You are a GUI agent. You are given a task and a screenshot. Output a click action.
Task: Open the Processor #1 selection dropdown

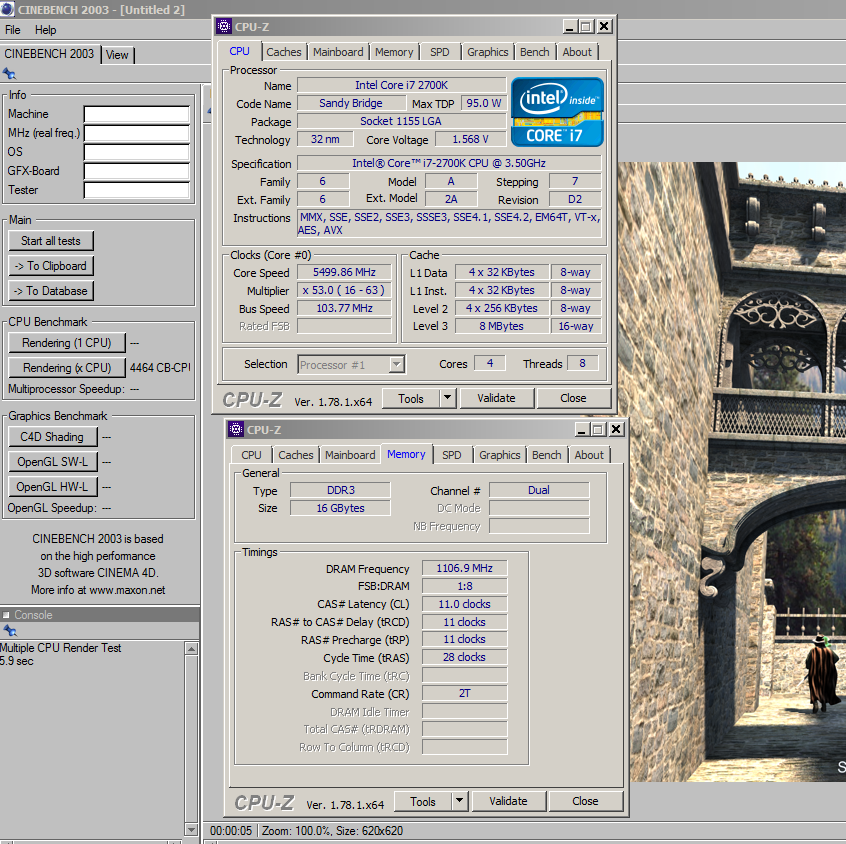[x=397, y=364]
